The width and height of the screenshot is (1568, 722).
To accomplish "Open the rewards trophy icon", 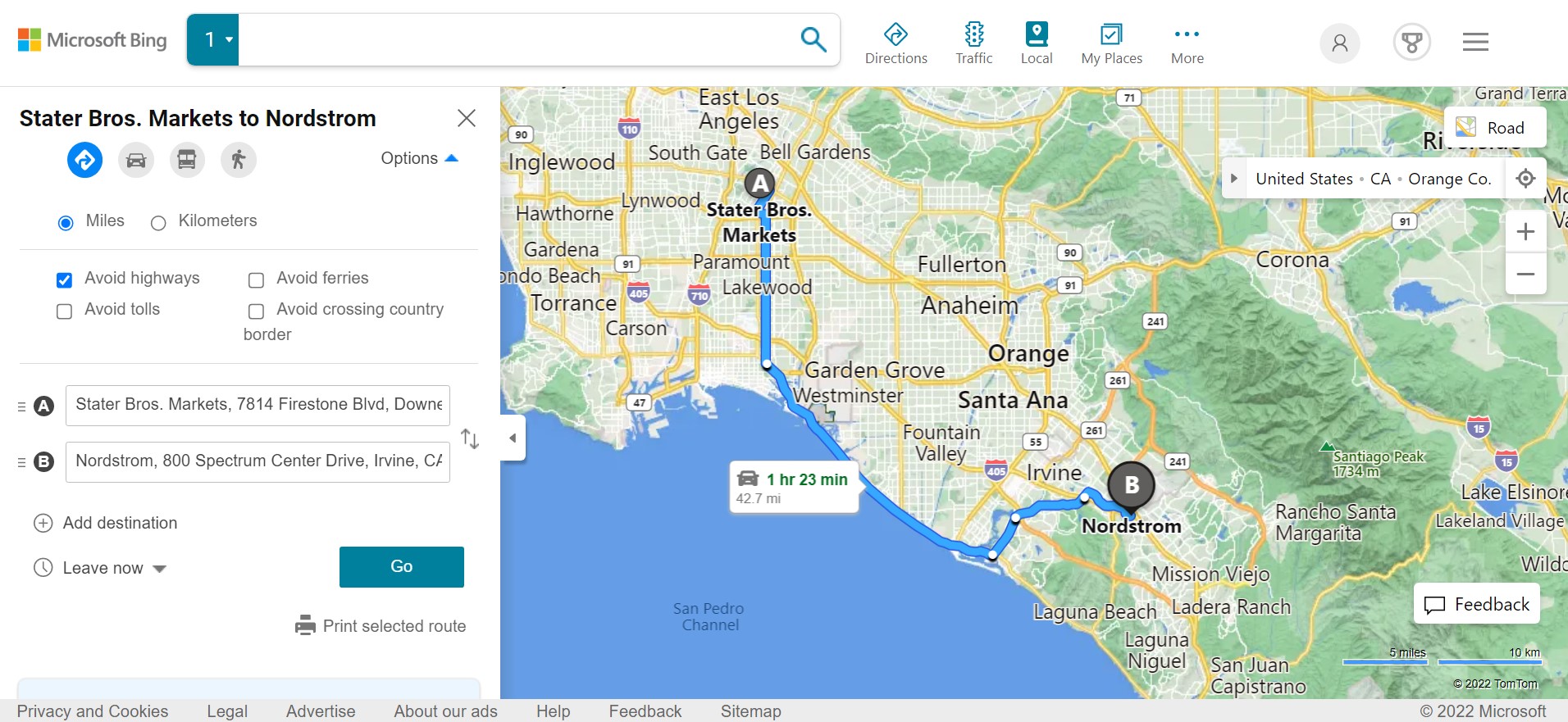I will 1411,42.
